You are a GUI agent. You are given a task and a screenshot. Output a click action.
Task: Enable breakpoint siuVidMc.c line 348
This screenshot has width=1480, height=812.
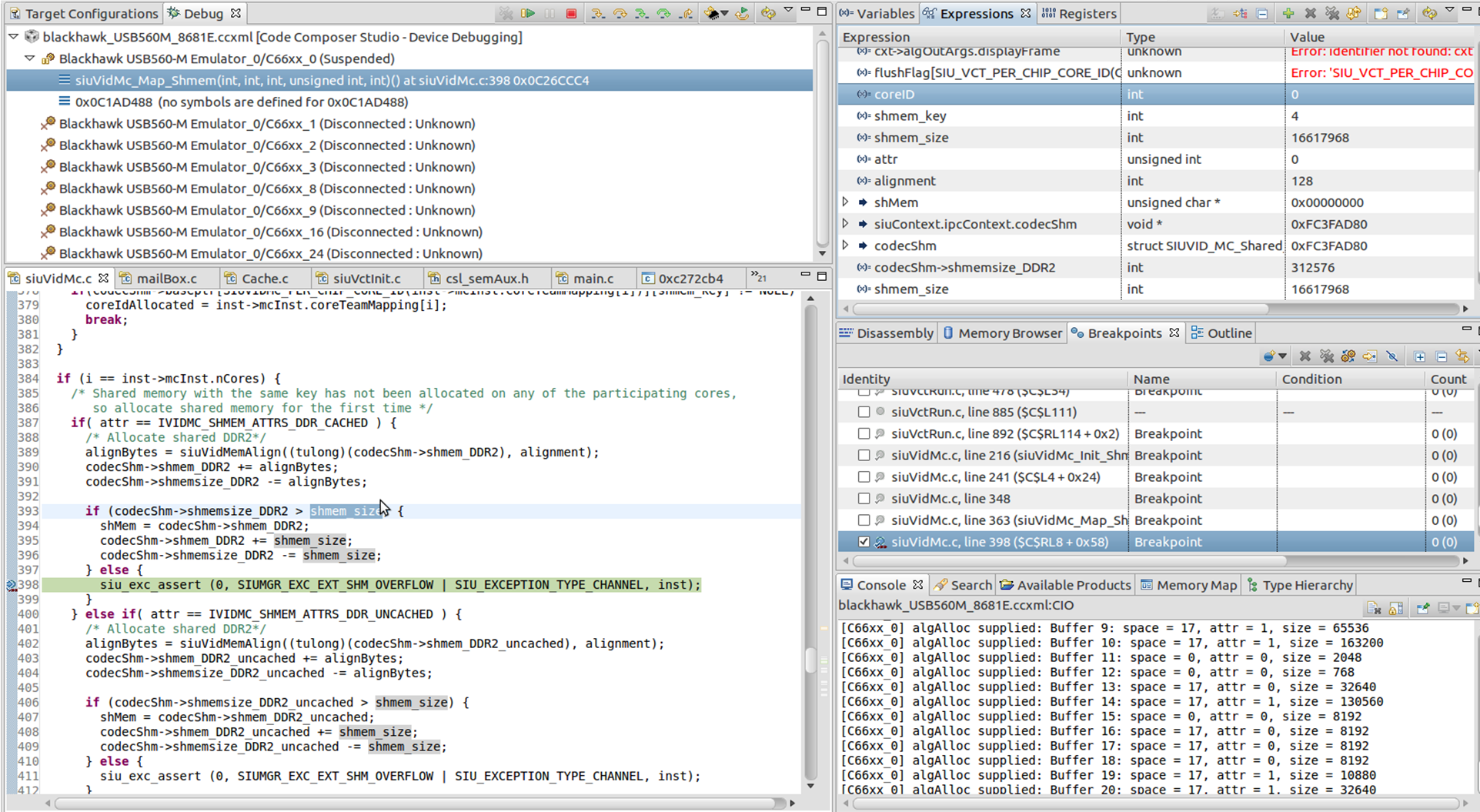864,498
